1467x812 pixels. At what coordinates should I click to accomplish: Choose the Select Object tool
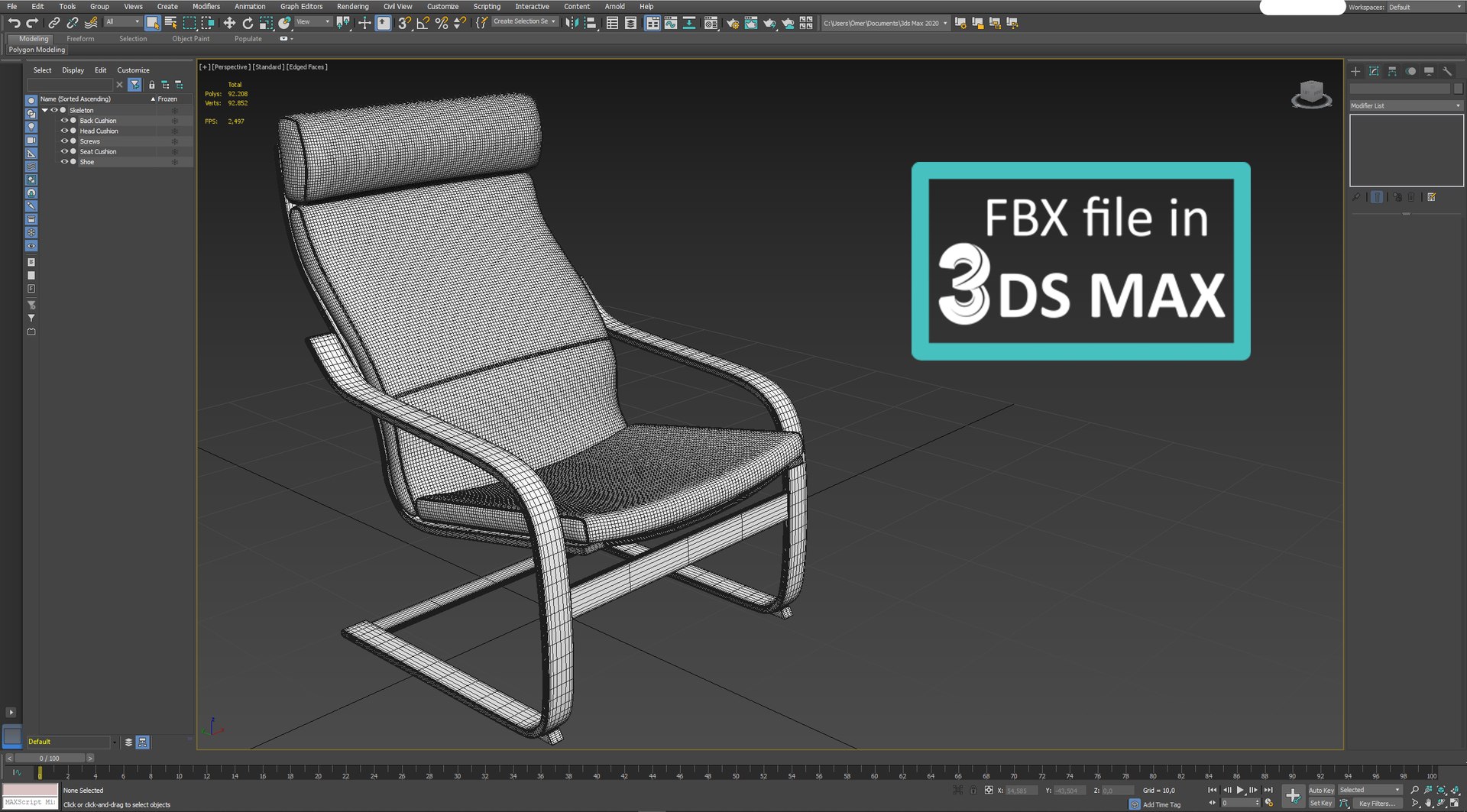pos(153,23)
